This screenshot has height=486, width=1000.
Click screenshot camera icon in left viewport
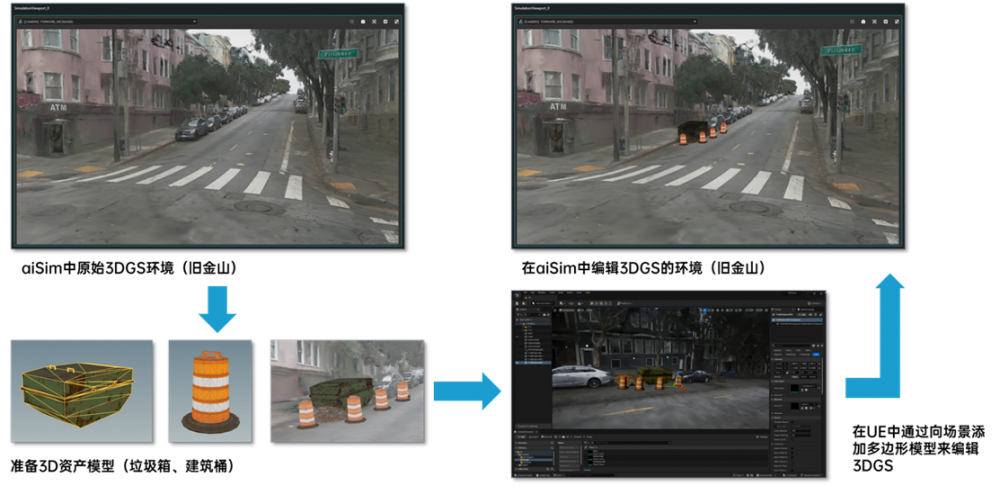pos(361,20)
